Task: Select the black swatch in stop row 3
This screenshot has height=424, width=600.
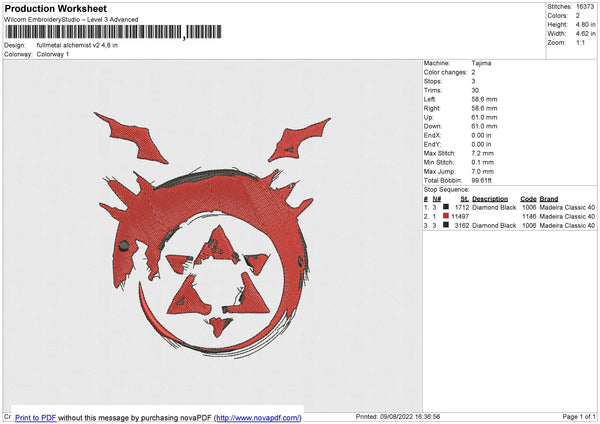Action: (446, 225)
